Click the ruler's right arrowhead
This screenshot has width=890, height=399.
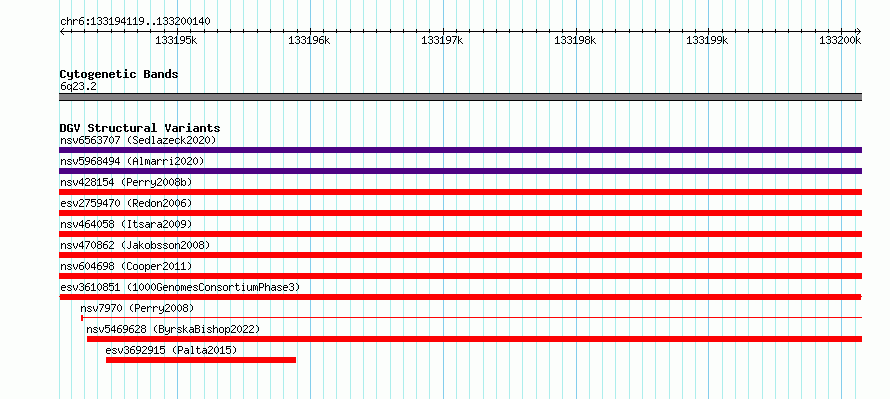click(x=859, y=31)
